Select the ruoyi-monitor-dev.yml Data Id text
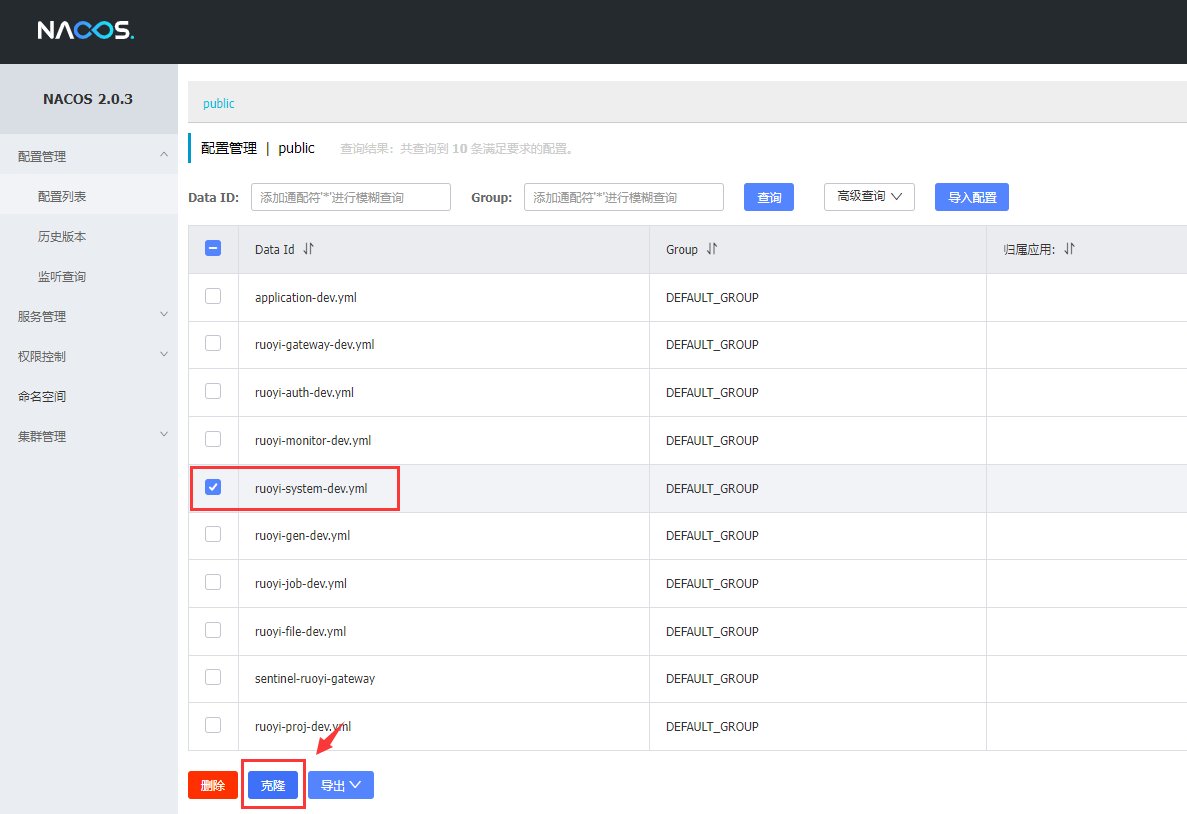Image resolution: width=1187 pixels, height=814 pixels. 313,440
